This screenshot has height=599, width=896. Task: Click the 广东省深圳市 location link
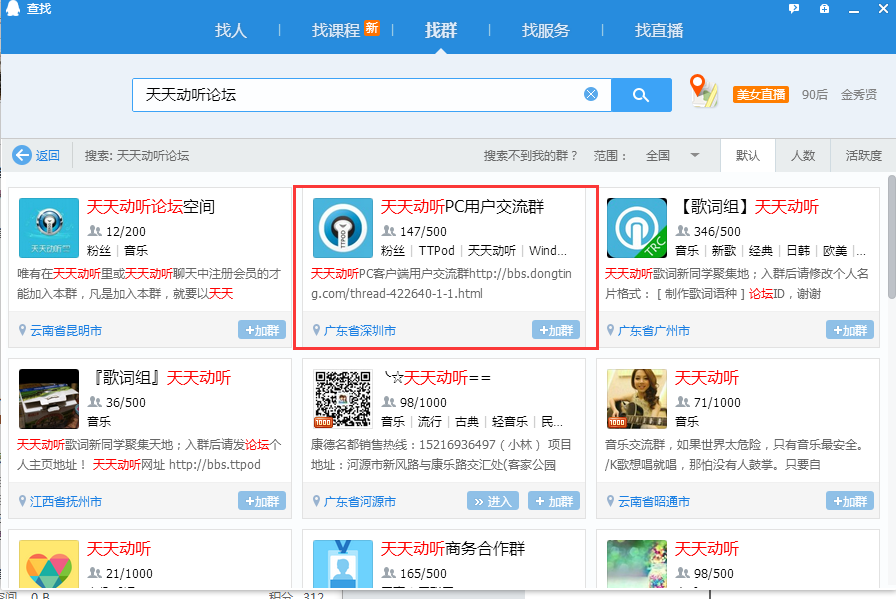[x=359, y=330]
